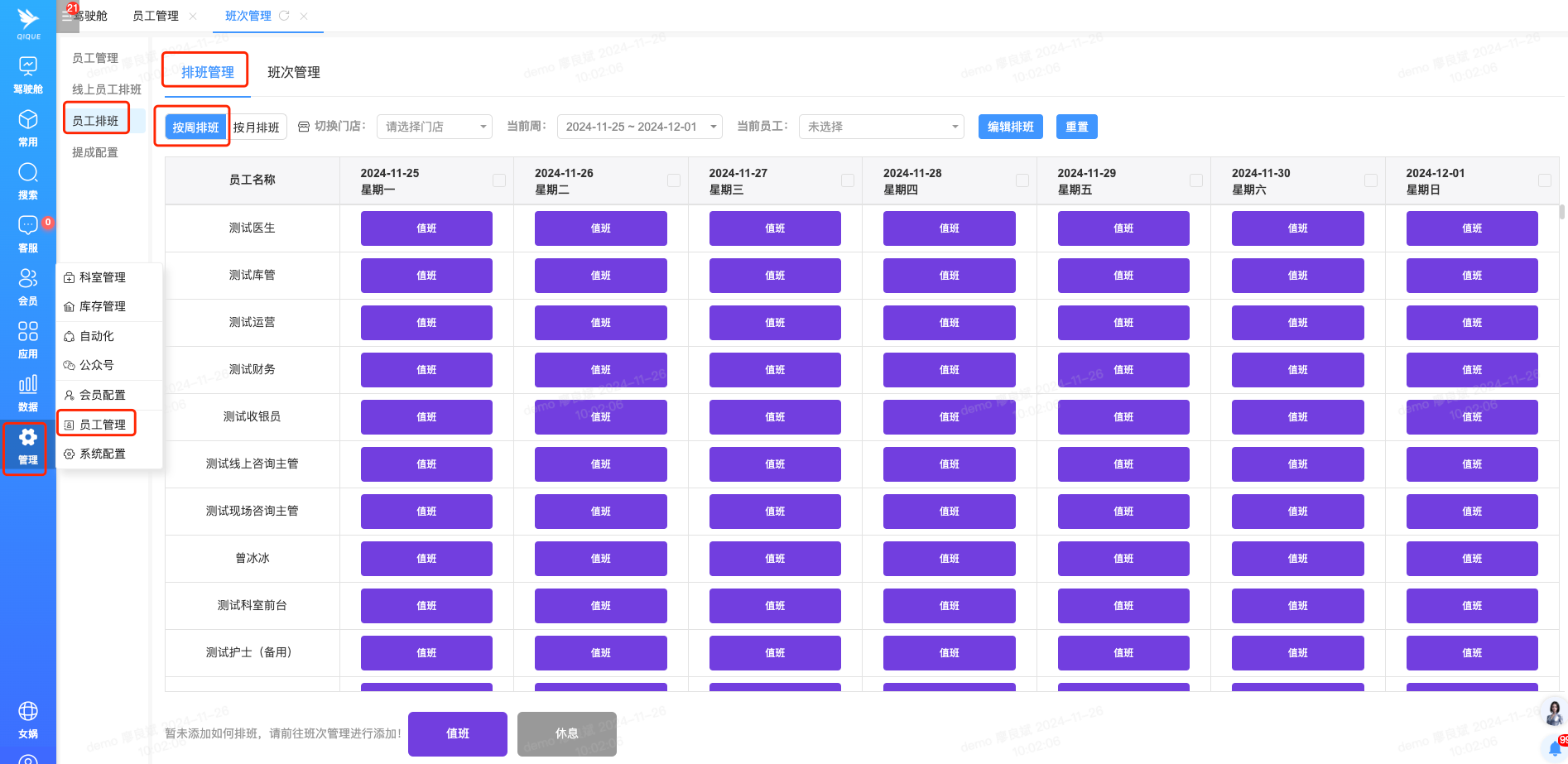The height and width of the screenshot is (764, 1568).
Task: Click the 编辑排班 button
Action: pyautogui.click(x=1010, y=127)
